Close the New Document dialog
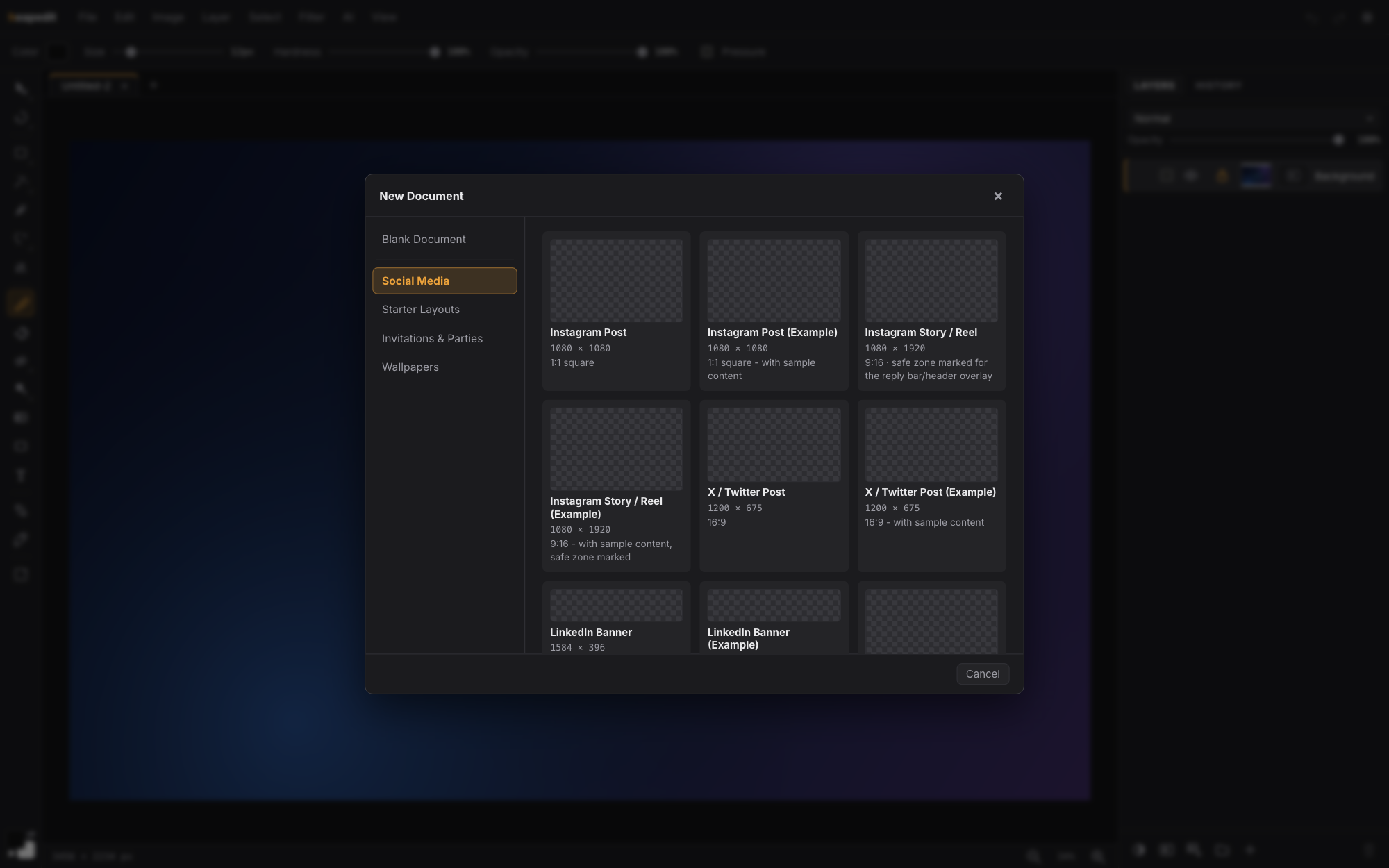Screen dimensions: 1389x868 pyautogui.click(x=998, y=197)
